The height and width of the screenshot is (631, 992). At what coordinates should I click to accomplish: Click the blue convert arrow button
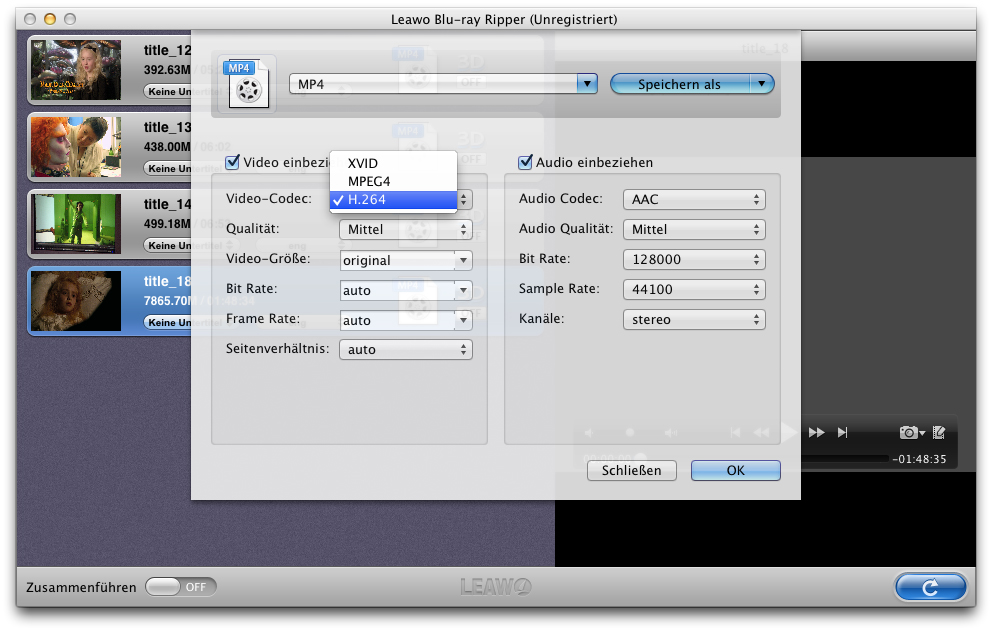tap(930, 587)
